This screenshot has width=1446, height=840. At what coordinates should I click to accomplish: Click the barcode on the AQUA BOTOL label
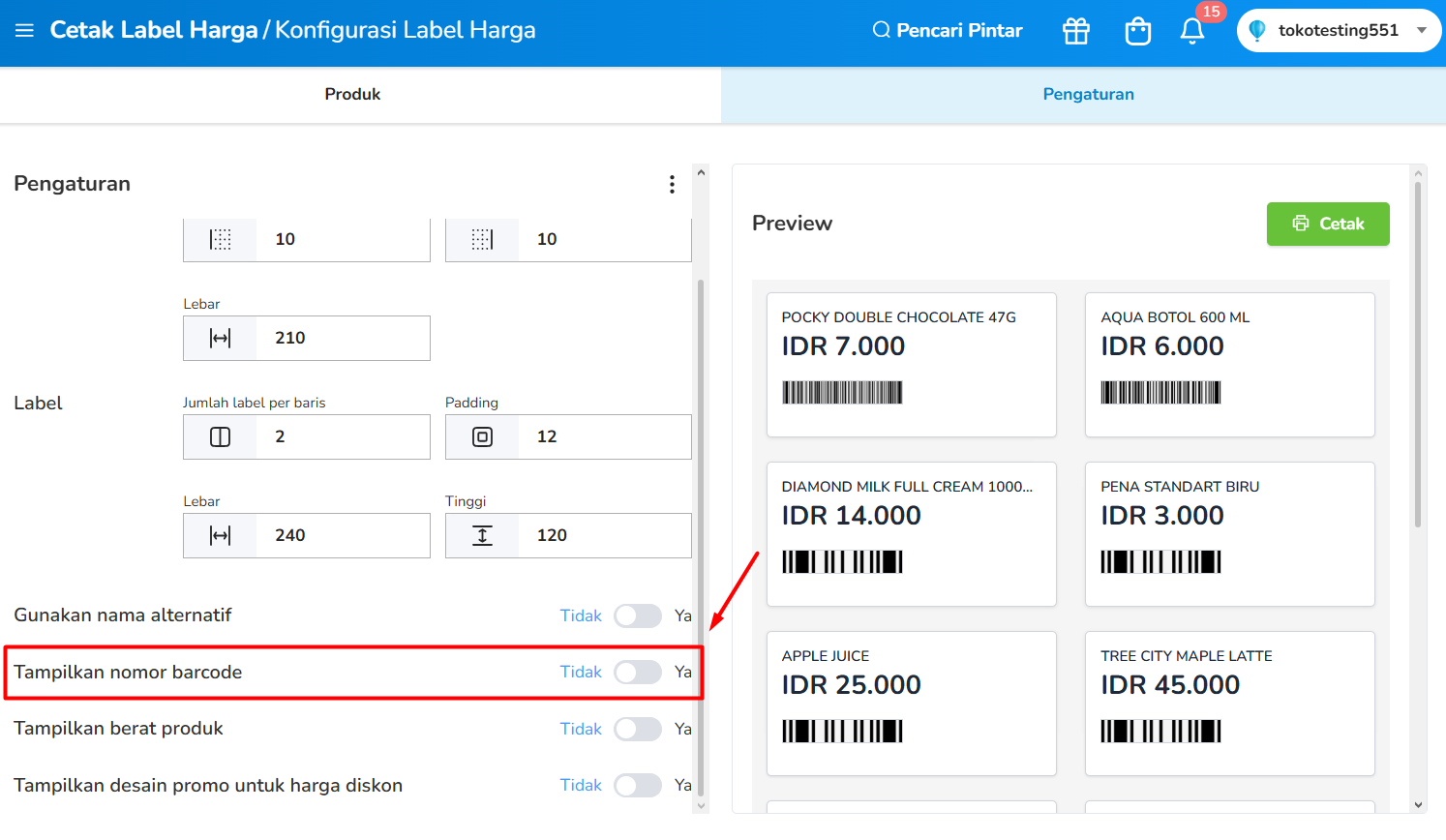click(x=1160, y=392)
